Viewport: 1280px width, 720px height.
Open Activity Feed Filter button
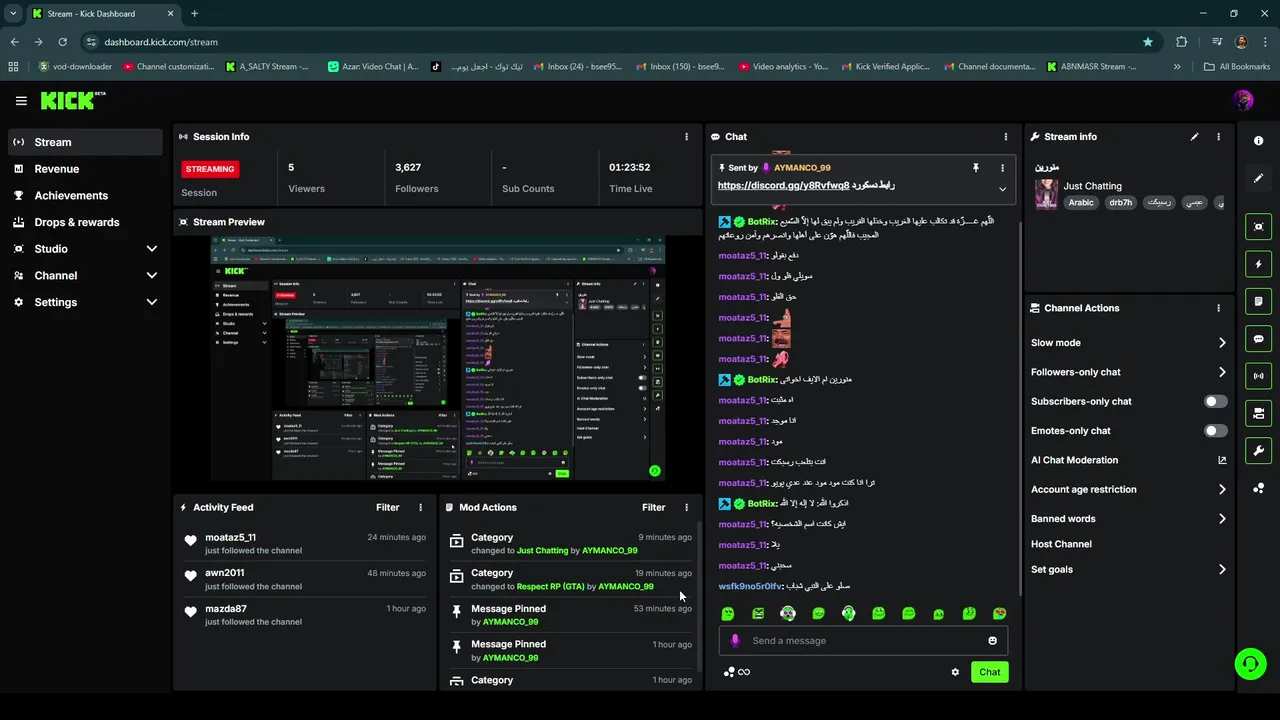pyautogui.click(x=387, y=508)
